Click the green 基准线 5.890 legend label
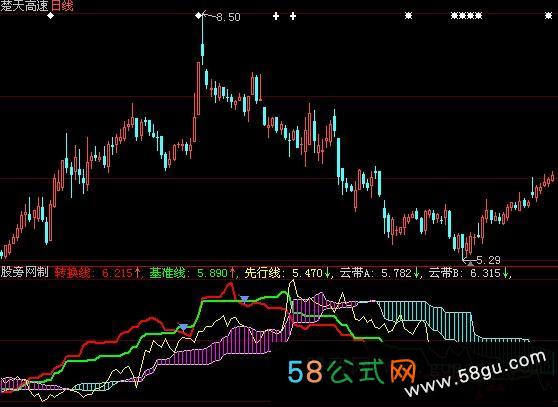 click(193, 273)
